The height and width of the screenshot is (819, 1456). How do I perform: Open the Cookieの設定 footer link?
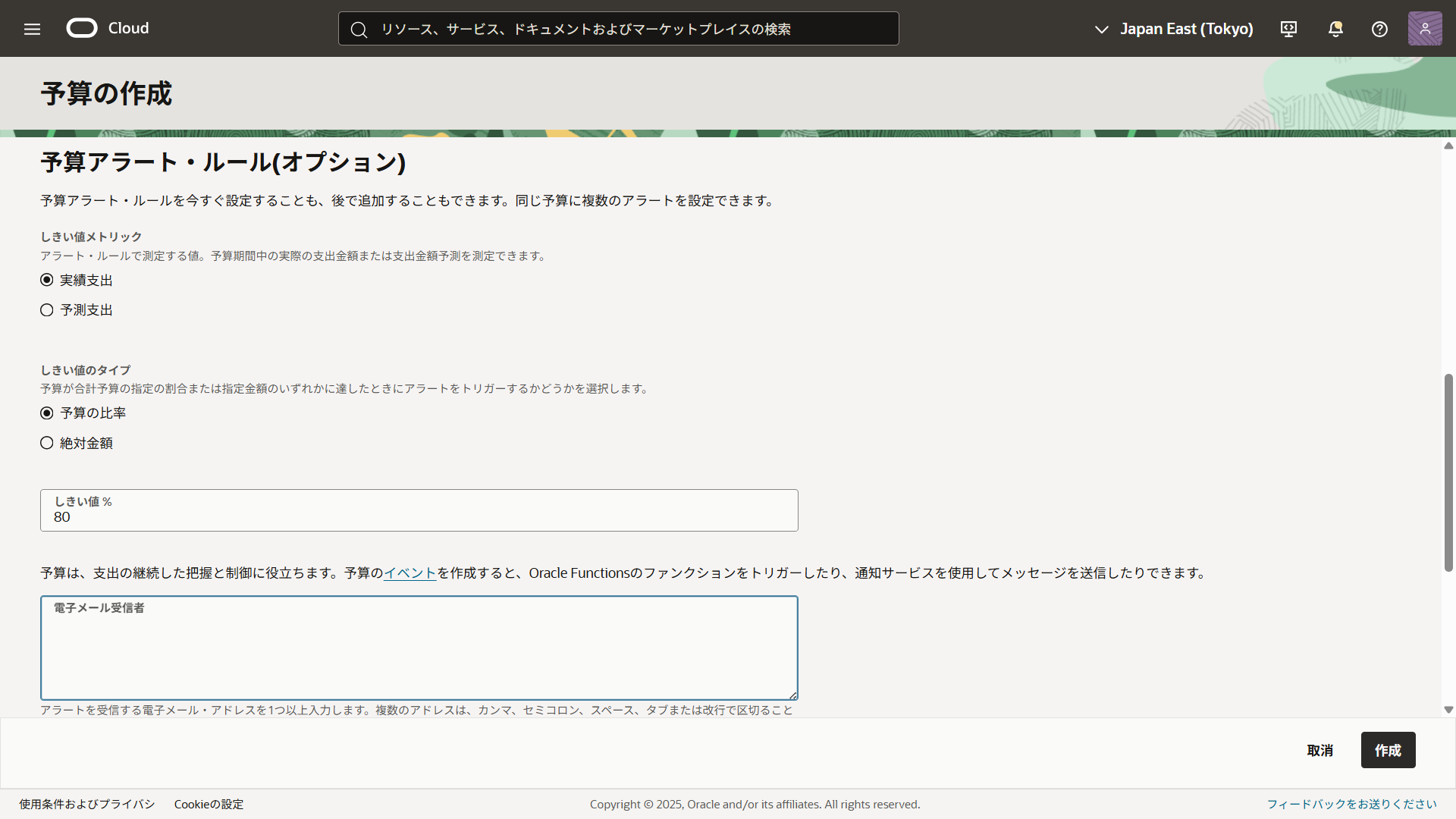tap(209, 804)
